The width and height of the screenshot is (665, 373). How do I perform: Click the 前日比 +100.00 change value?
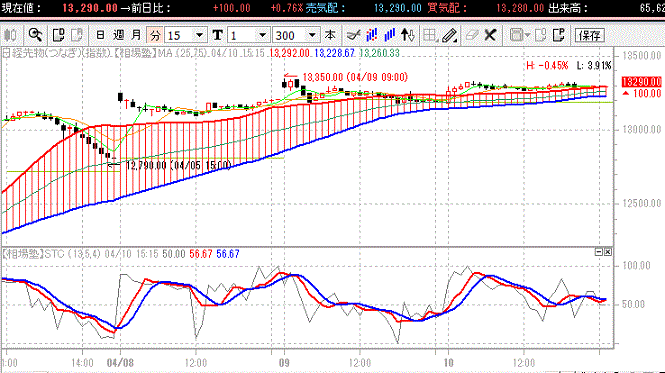231,8
